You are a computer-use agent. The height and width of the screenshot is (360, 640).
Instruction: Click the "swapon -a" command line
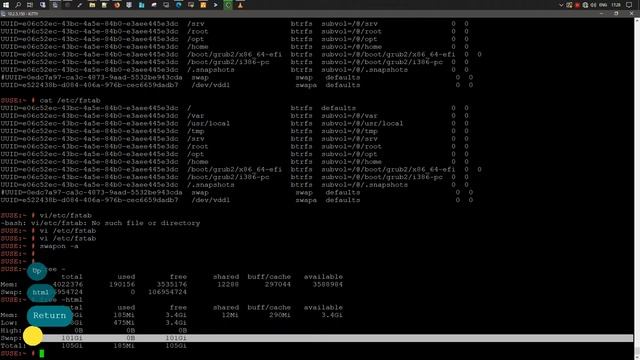click(x=59, y=246)
